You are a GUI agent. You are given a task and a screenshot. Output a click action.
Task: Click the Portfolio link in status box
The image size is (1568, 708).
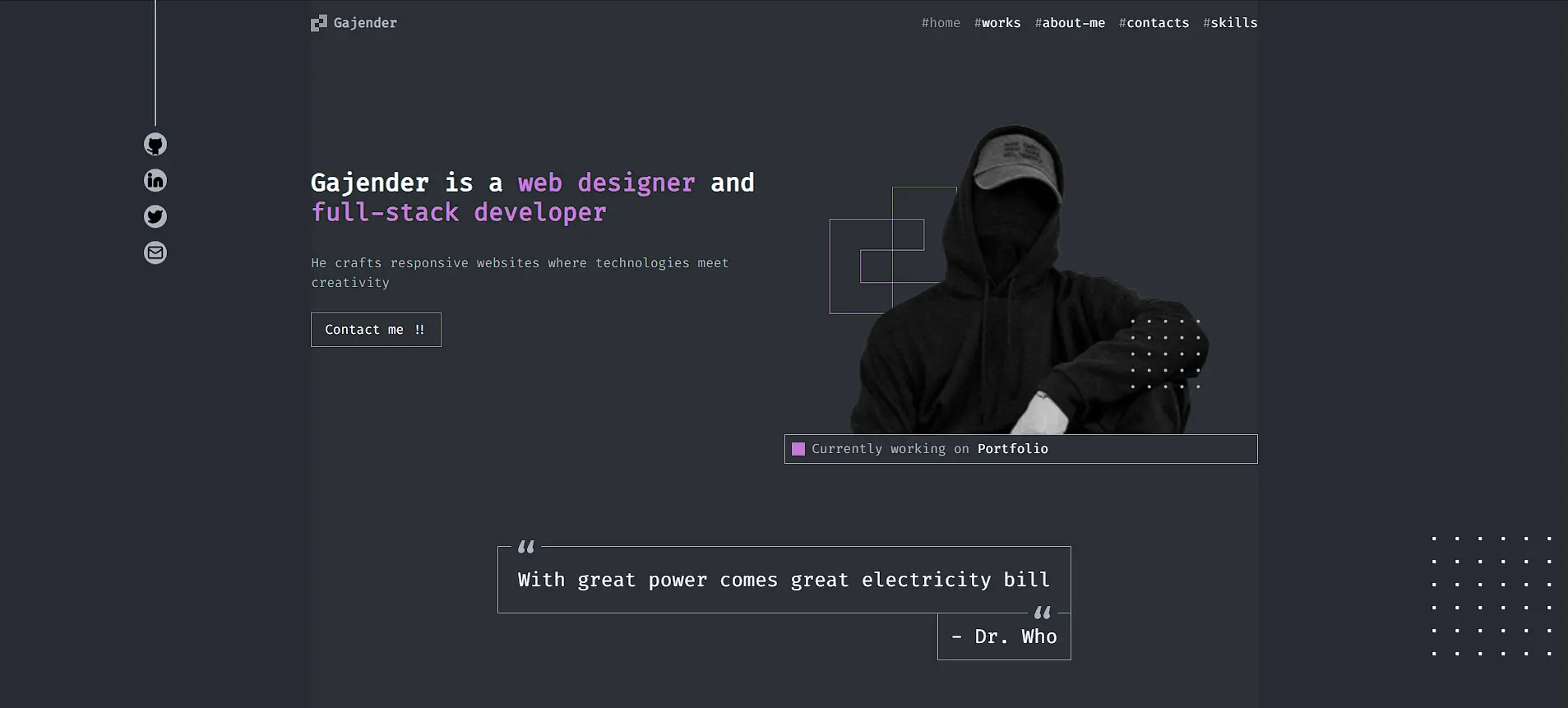pos(1012,449)
